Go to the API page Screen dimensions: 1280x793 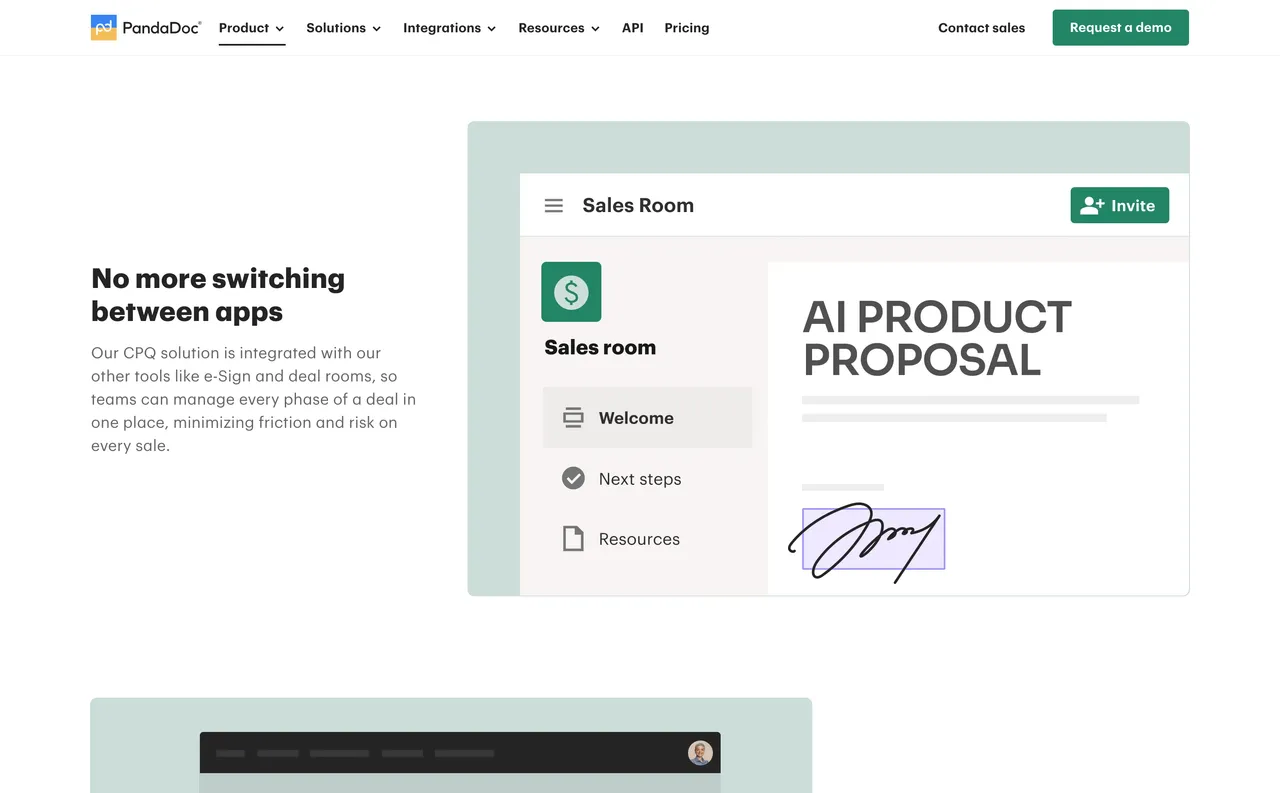tap(632, 28)
